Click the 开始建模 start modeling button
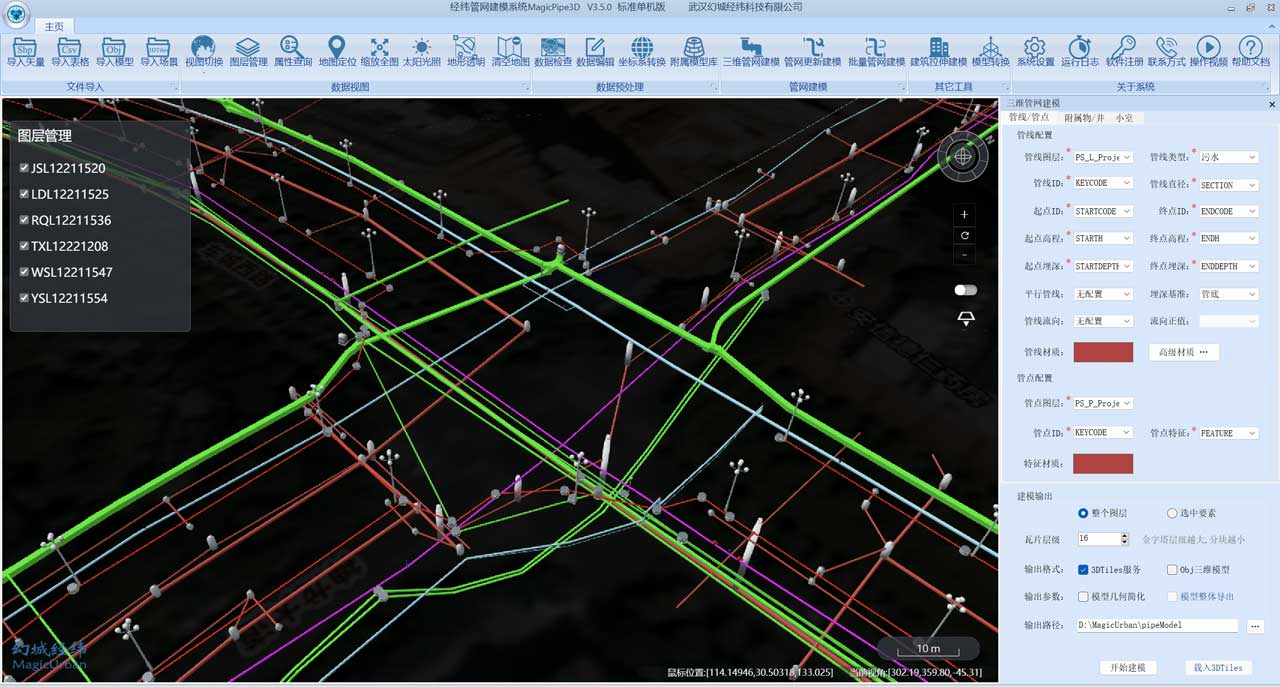The height and width of the screenshot is (687, 1280). (1127, 667)
